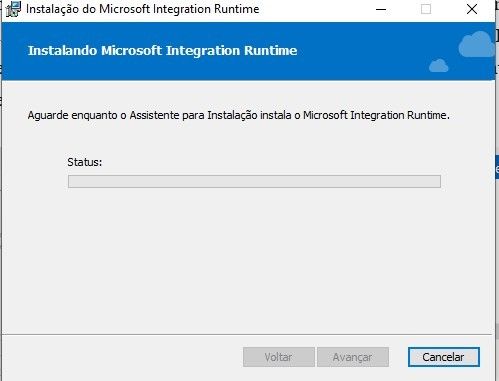Click the window title 'Instalação do Microsoft Integration Runtime'
Screen dimensions: 499x381
coord(143,9)
